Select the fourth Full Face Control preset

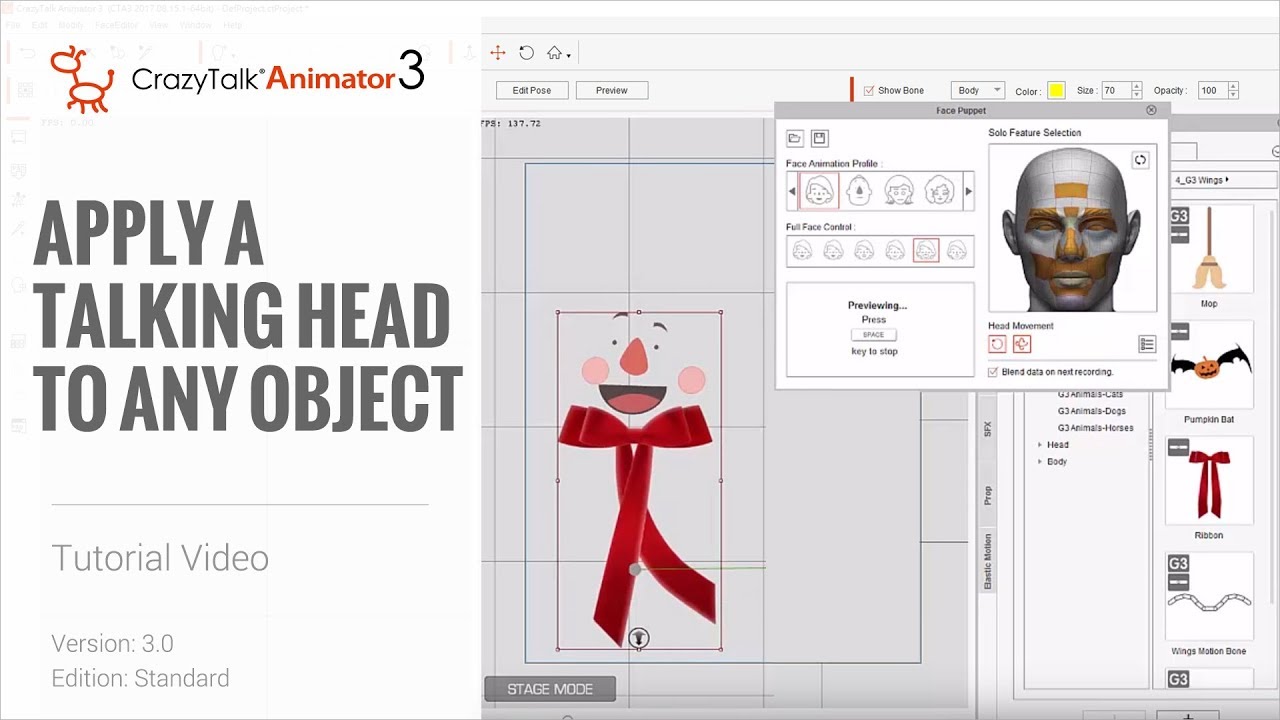pyautogui.click(x=895, y=251)
